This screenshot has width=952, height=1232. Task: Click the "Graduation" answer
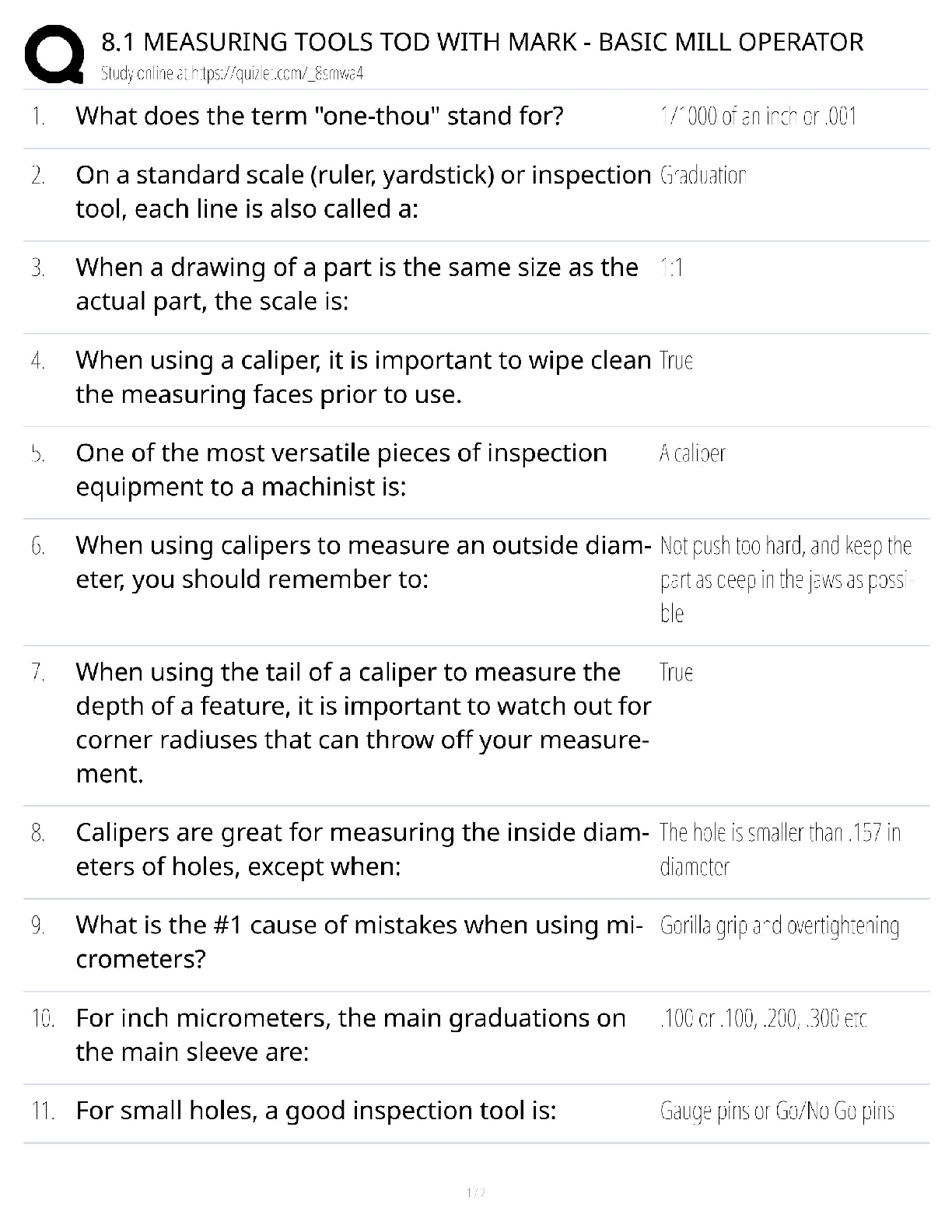pyautogui.click(x=703, y=176)
